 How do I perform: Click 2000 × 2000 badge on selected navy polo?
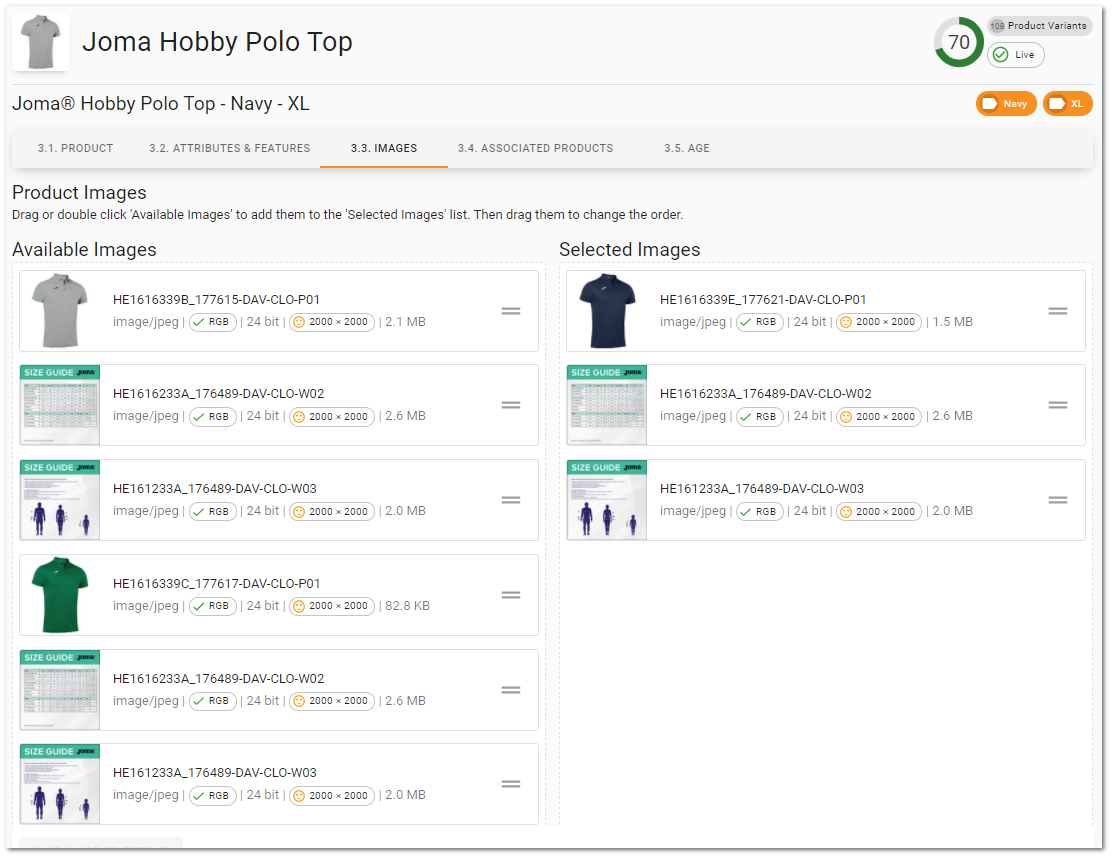[x=879, y=322]
